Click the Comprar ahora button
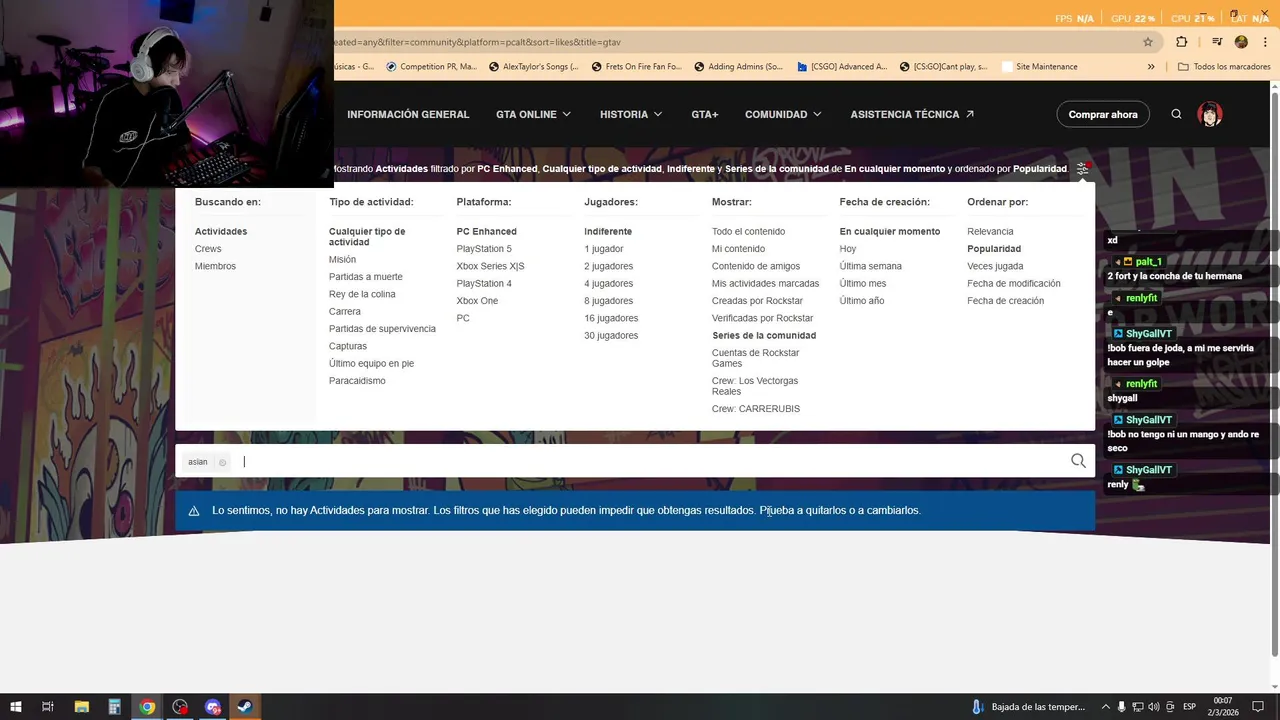Viewport: 1280px width, 720px height. pyautogui.click(x=1103, y=114)
